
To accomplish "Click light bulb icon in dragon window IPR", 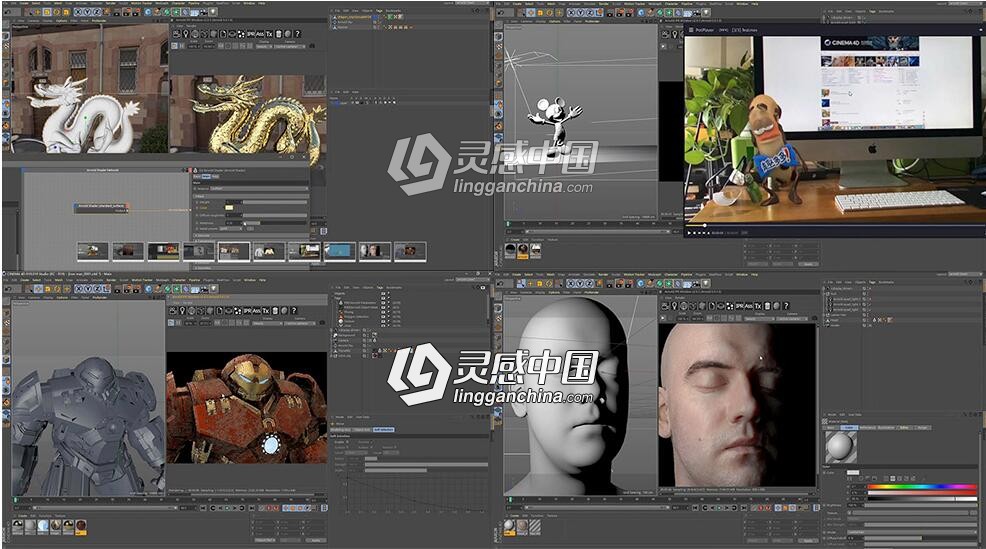I will click(x=186, y=33).
